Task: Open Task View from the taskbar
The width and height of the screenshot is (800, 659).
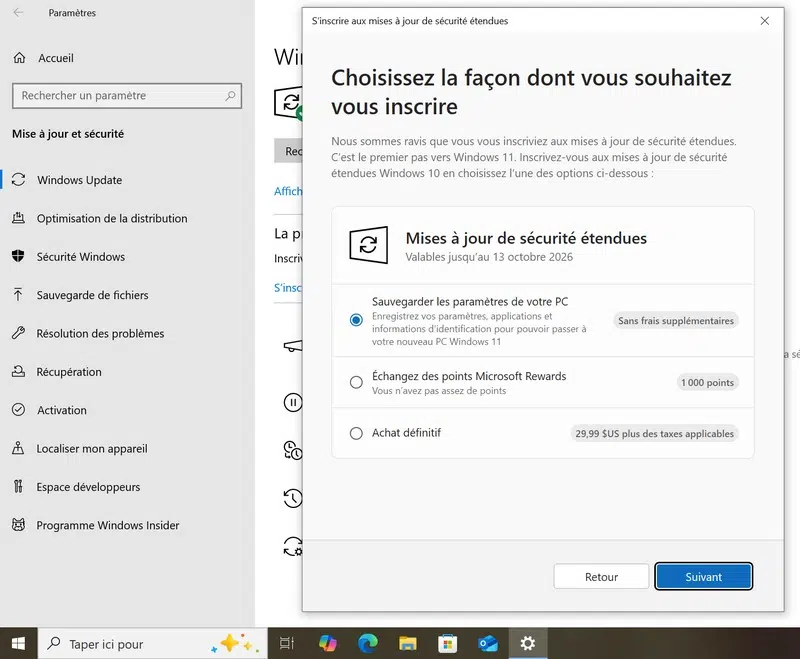Action: click(287, 644)
